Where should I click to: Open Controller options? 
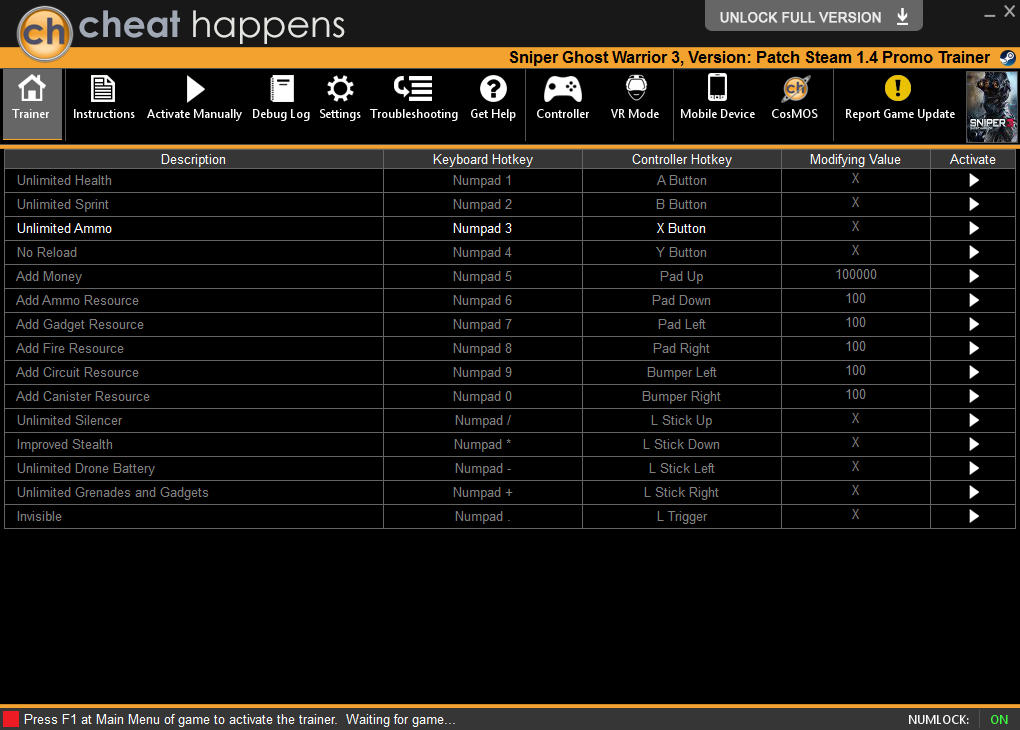pos(562,90)
